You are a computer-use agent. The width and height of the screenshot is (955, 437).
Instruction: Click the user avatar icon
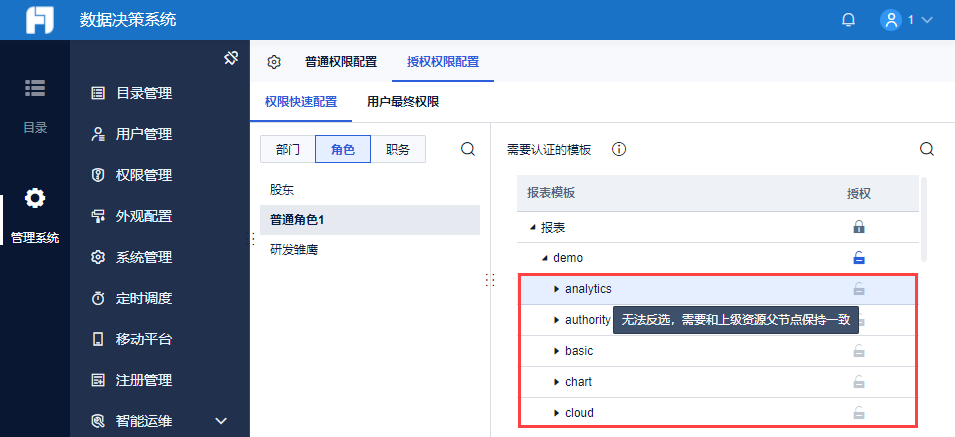(x=890, y=20)
